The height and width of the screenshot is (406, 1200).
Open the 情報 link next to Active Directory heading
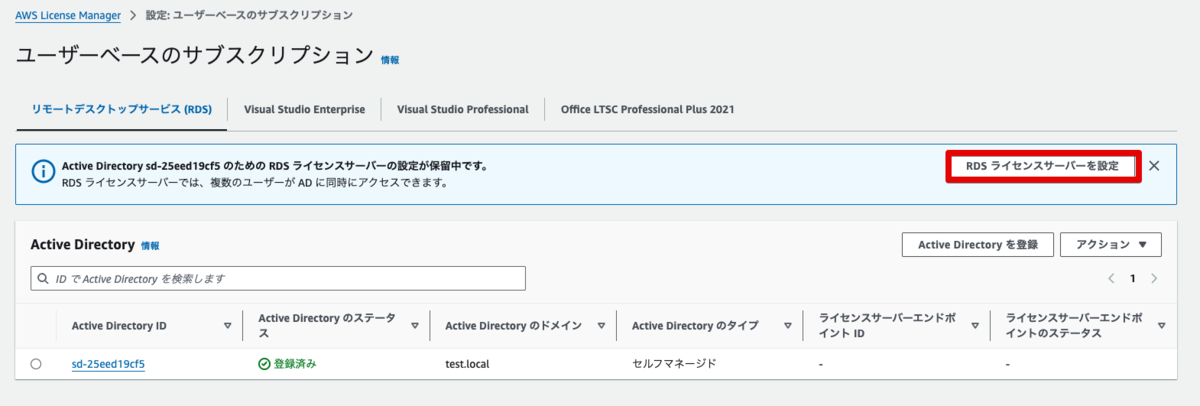tap(150, 245)
